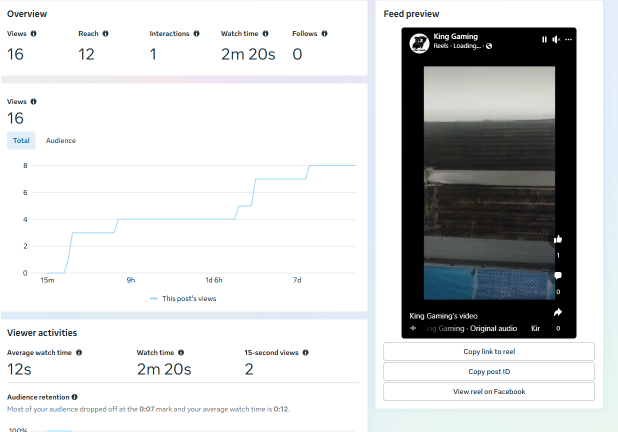Switch to the Audience tab

[61, 140]
